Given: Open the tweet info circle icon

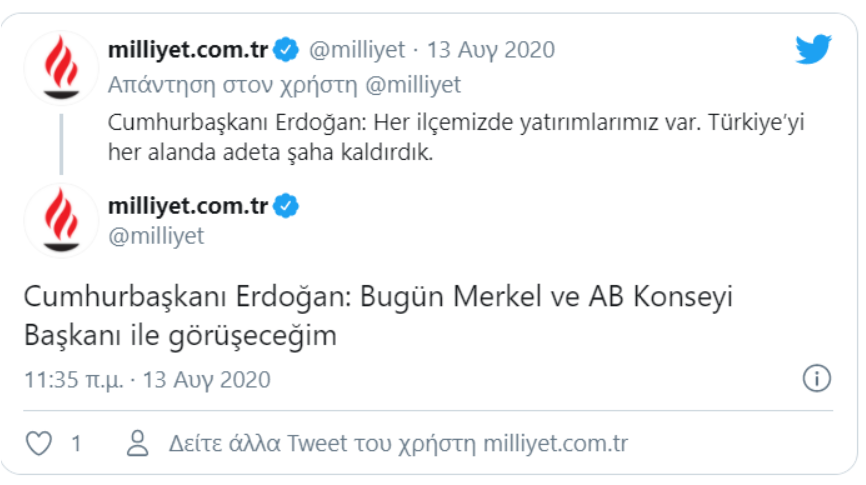Looking at the screenshot, I should click(x=817, y=379).
